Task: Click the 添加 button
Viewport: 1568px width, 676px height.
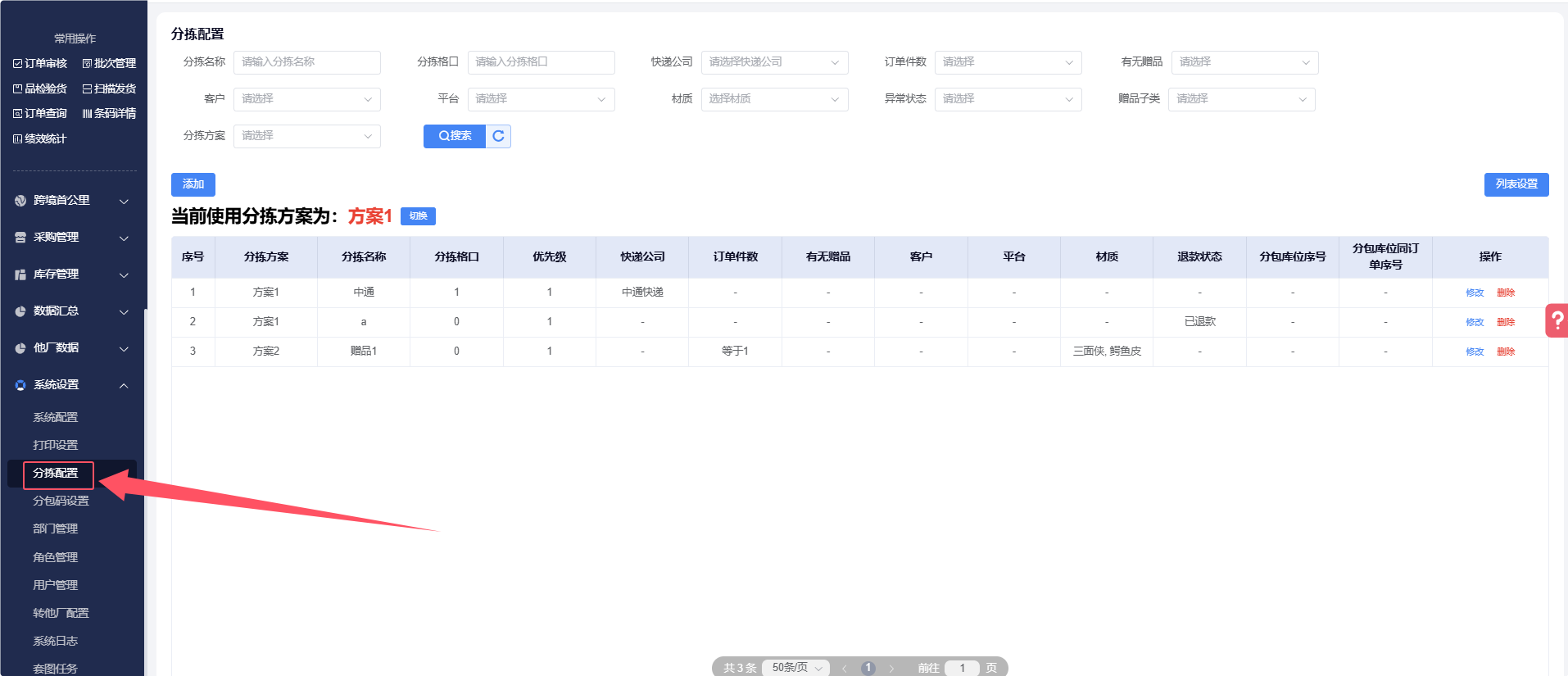Action: pos(193,184)
